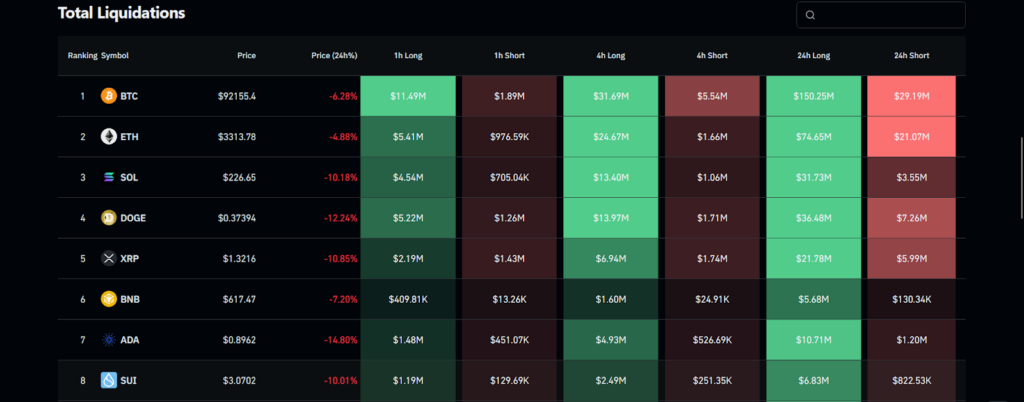This screenshot has width=1024, height=402.
Task: Click the $150.25M BTC 24h Long cell
Action: click(x=814, y=96)
